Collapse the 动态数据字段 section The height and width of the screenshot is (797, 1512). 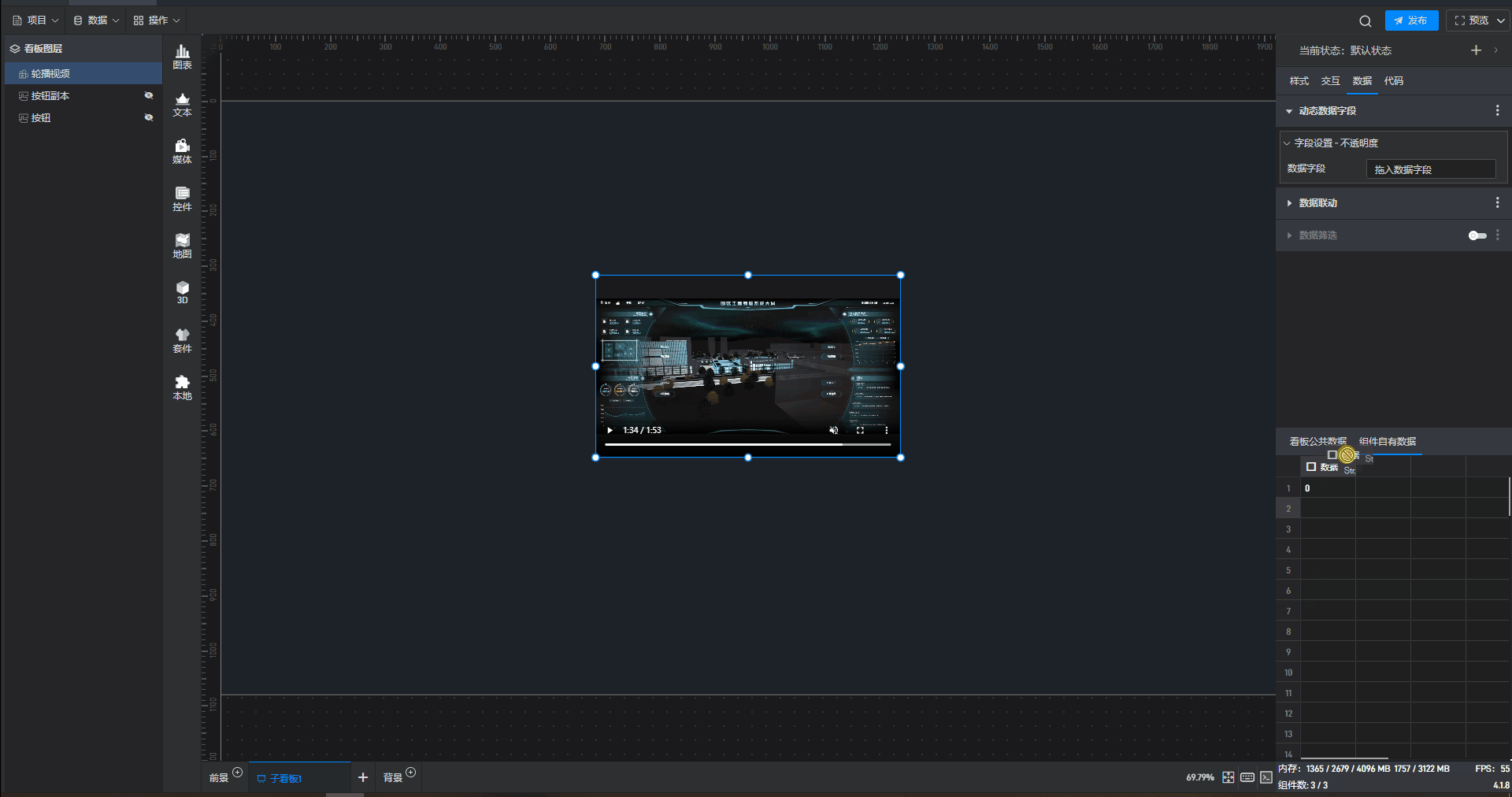(1289, 111)
